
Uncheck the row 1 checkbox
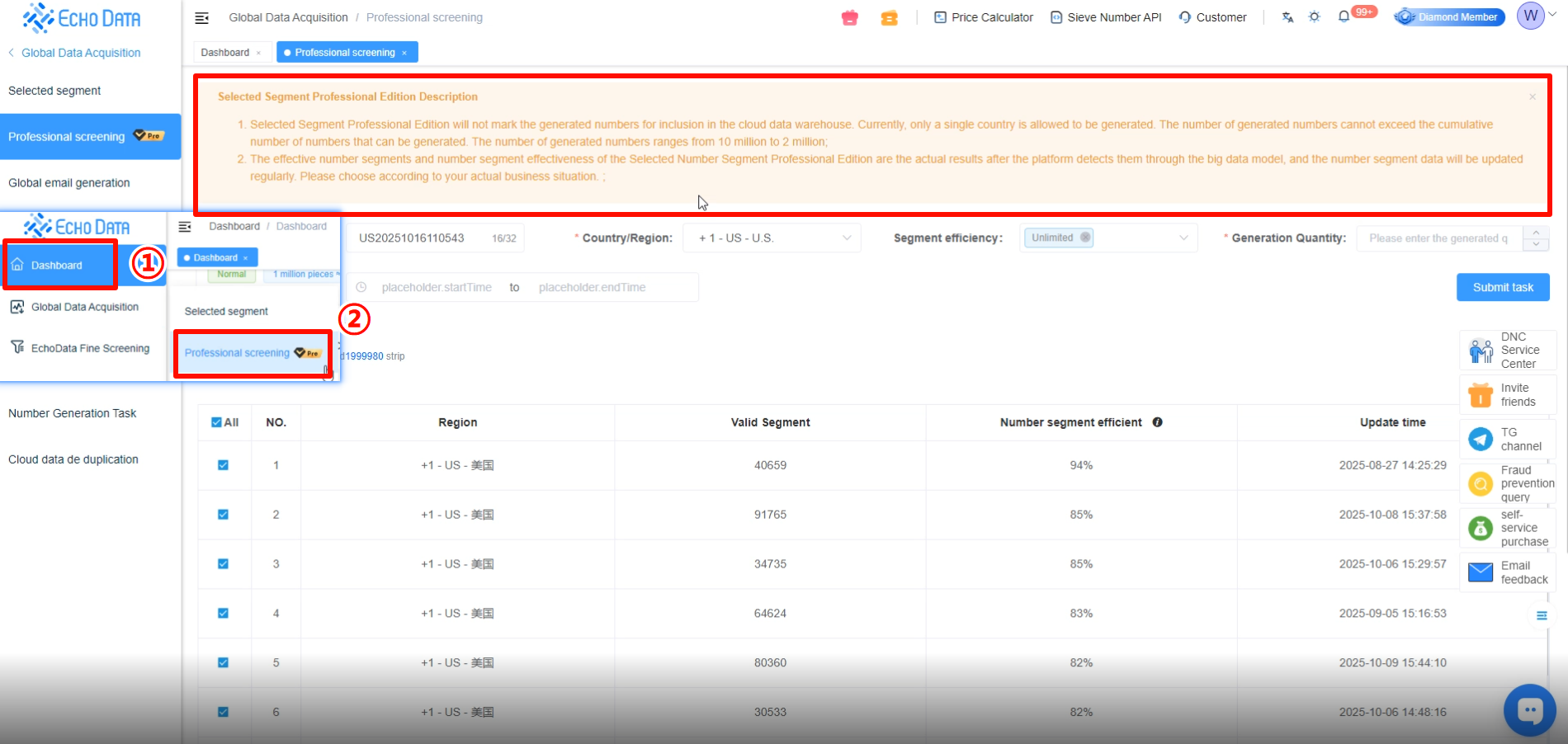coord(223,465)
